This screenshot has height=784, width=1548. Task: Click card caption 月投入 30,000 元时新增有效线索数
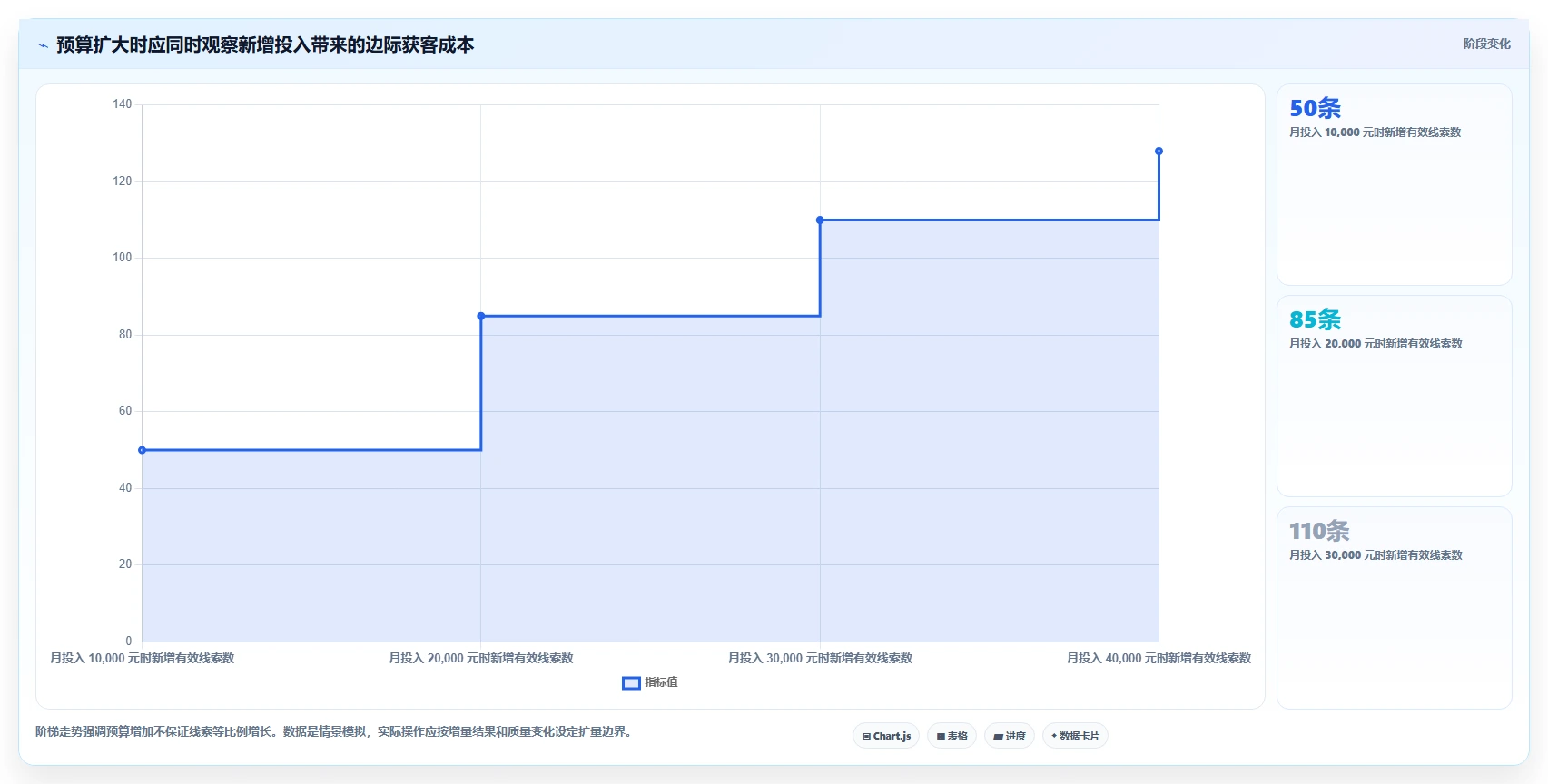(x=1375, y=555)
